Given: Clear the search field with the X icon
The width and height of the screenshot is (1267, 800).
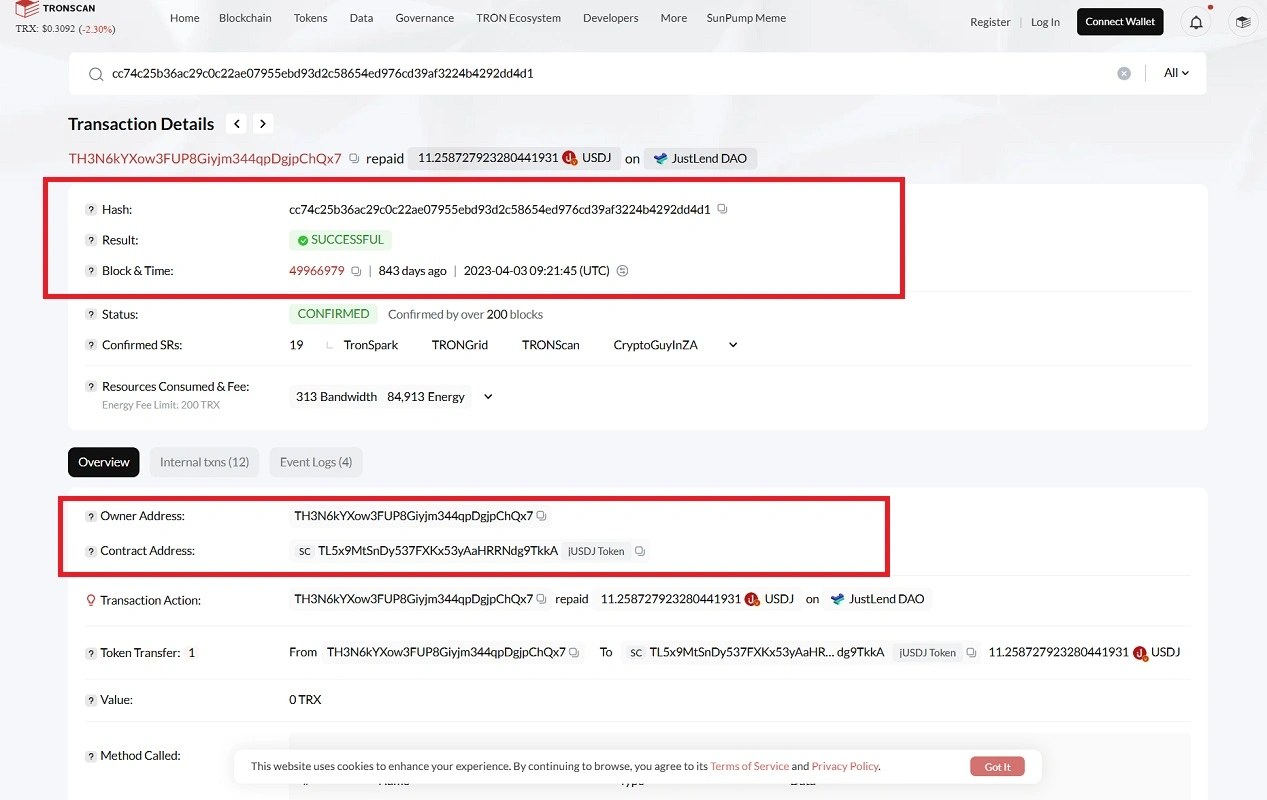Looking at the screenshot, I should [x=1124, y=73].
